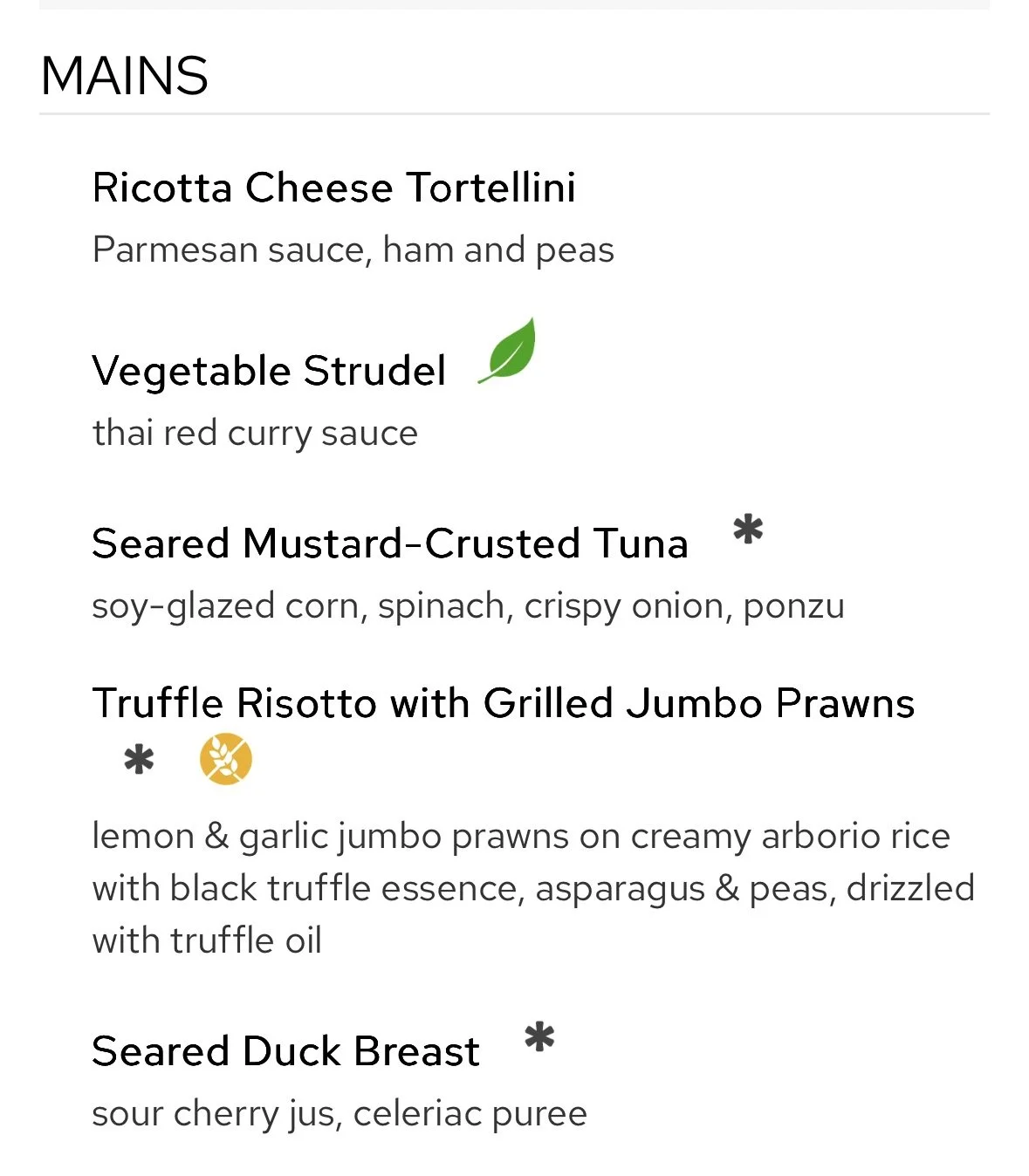Screen dimensions: 1029x1176
Task: Click the divider line under MAINS
Action: point(514,113)
